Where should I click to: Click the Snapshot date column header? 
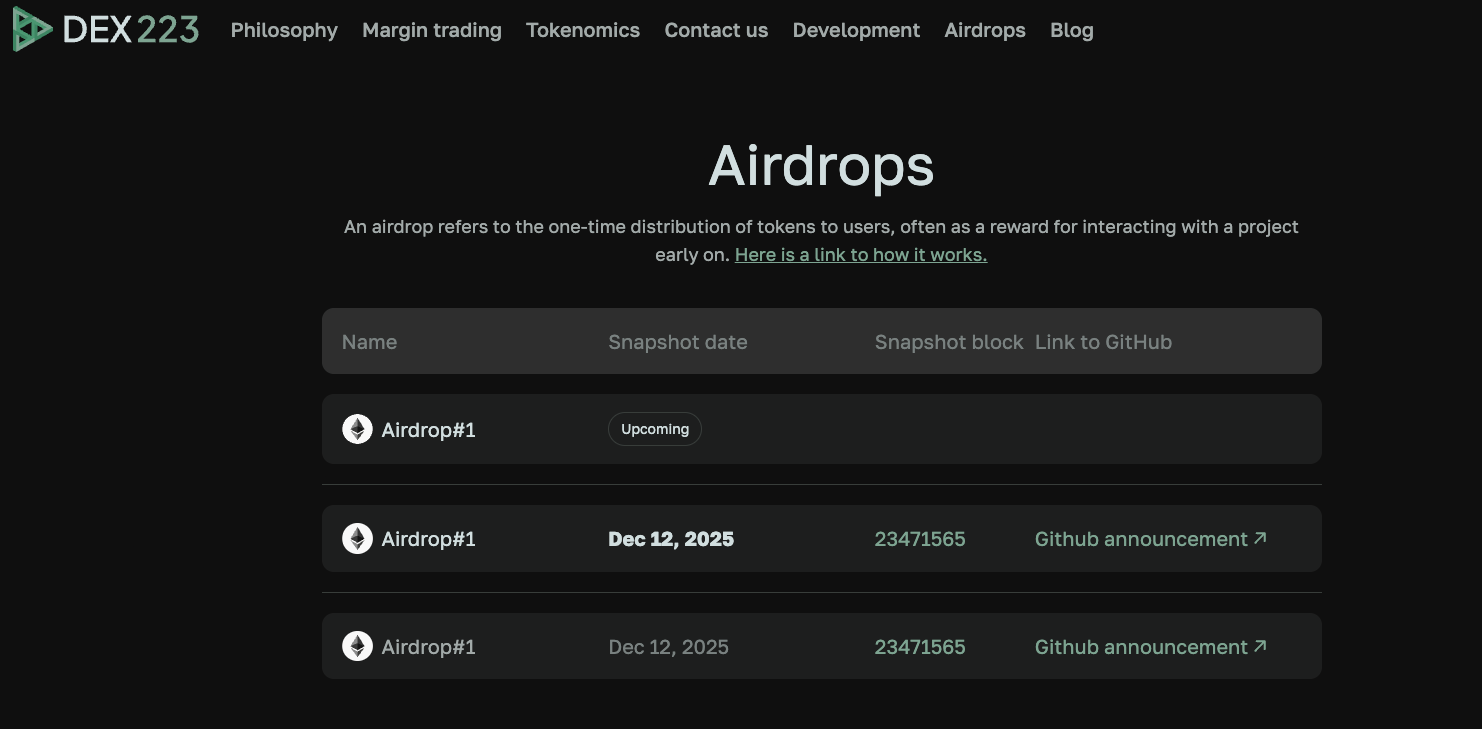[x=678, y=342]
